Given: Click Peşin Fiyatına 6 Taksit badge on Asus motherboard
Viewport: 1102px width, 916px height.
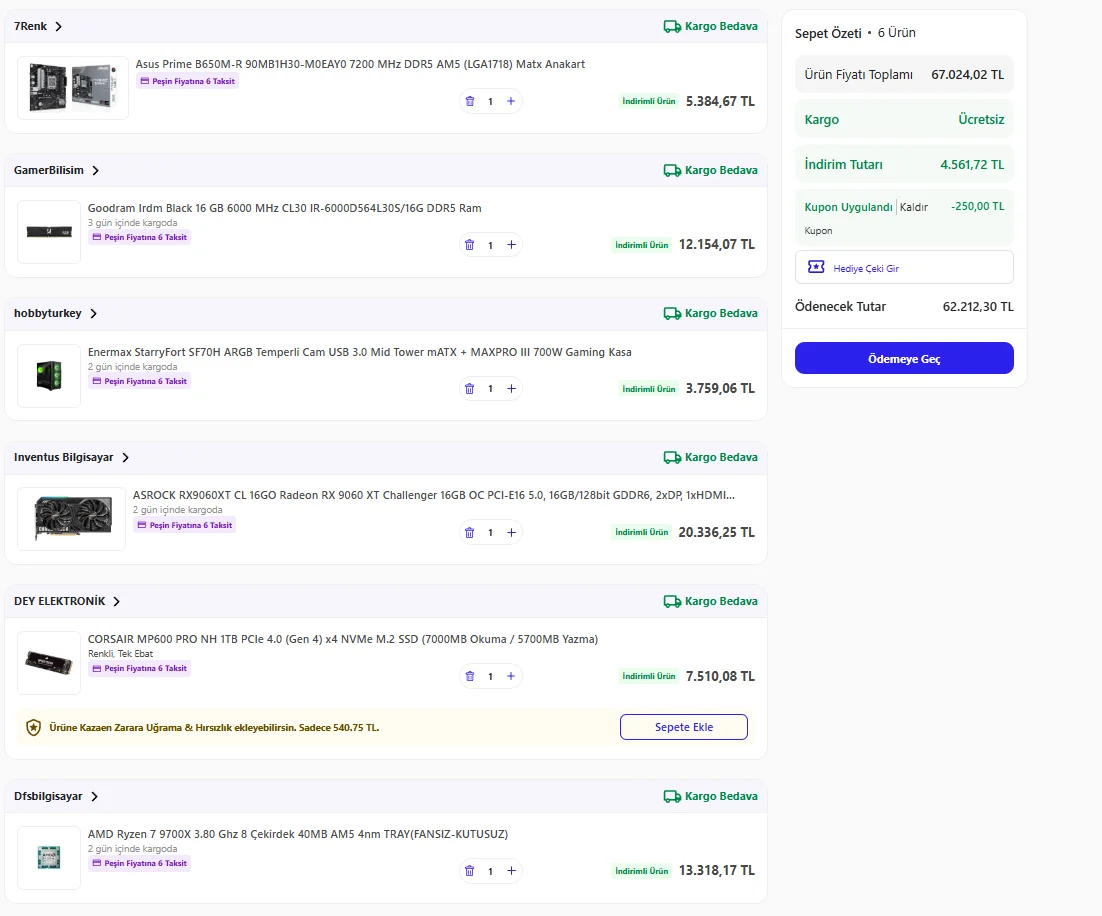Looking at the screenshot, I should (x=188, y=82).
